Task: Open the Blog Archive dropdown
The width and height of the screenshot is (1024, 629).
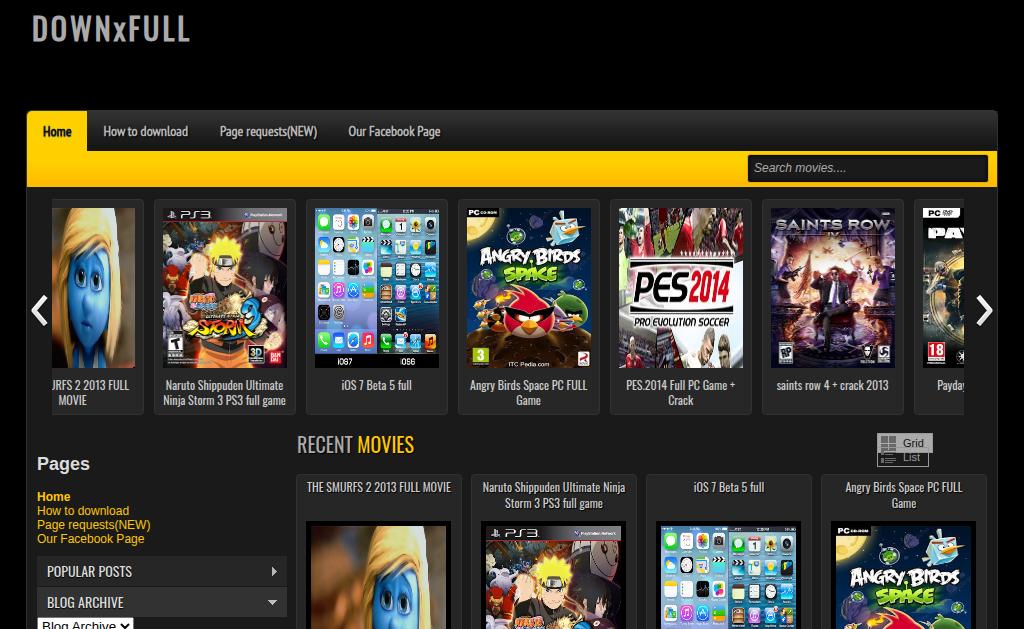Action: tap(86, 624)
